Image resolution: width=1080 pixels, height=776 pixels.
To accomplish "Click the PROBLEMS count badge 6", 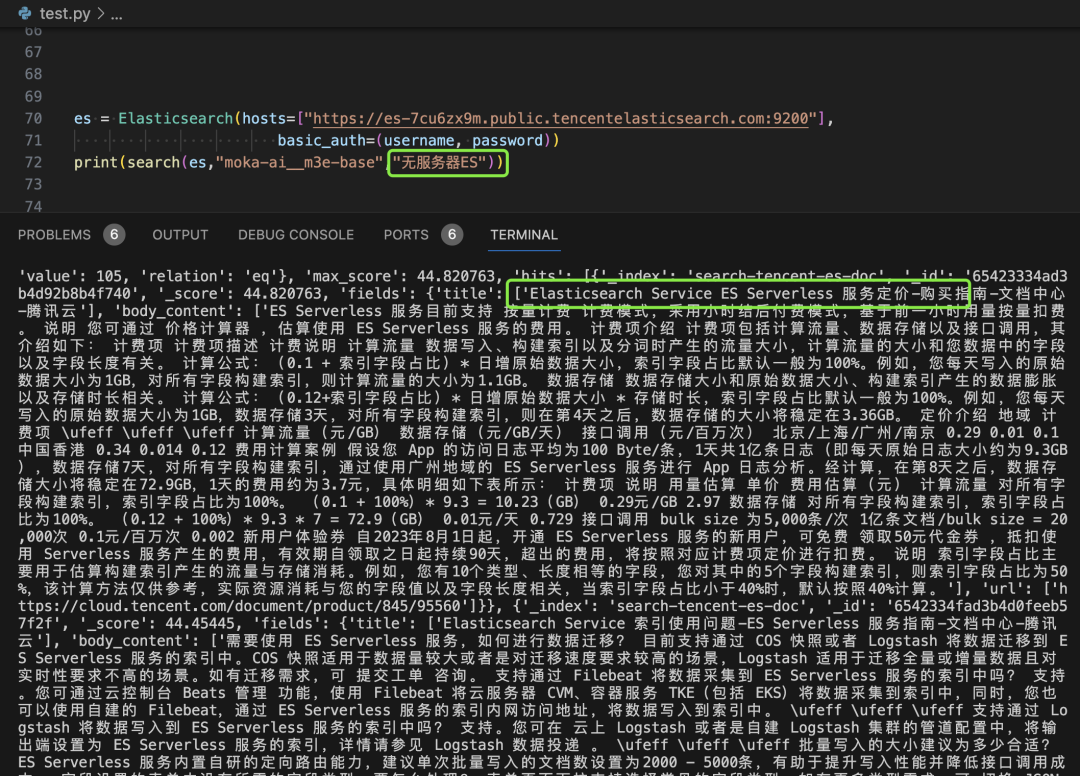I will [114, 235].
